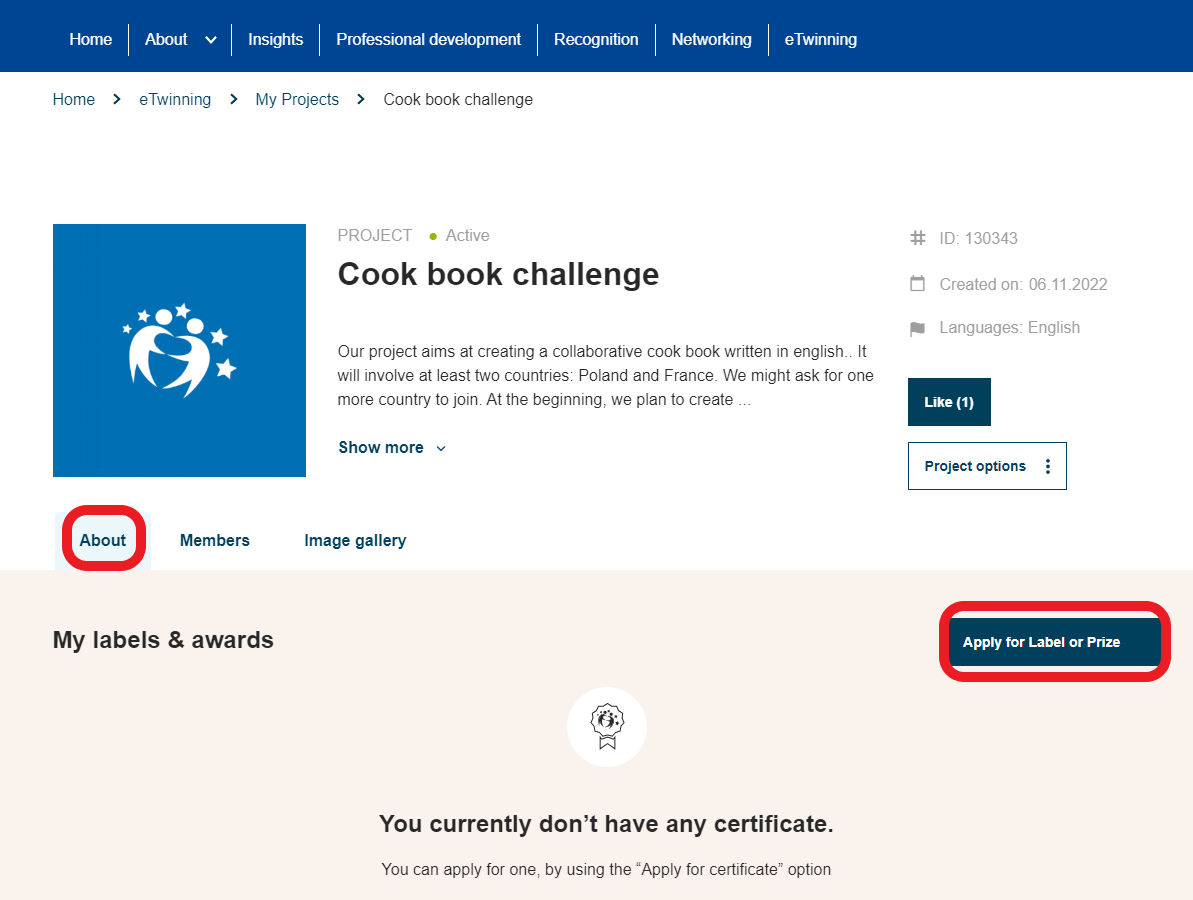Click the flag icon beside Languages
Screen dimensions: 1193x900
[x=917, y=328]
